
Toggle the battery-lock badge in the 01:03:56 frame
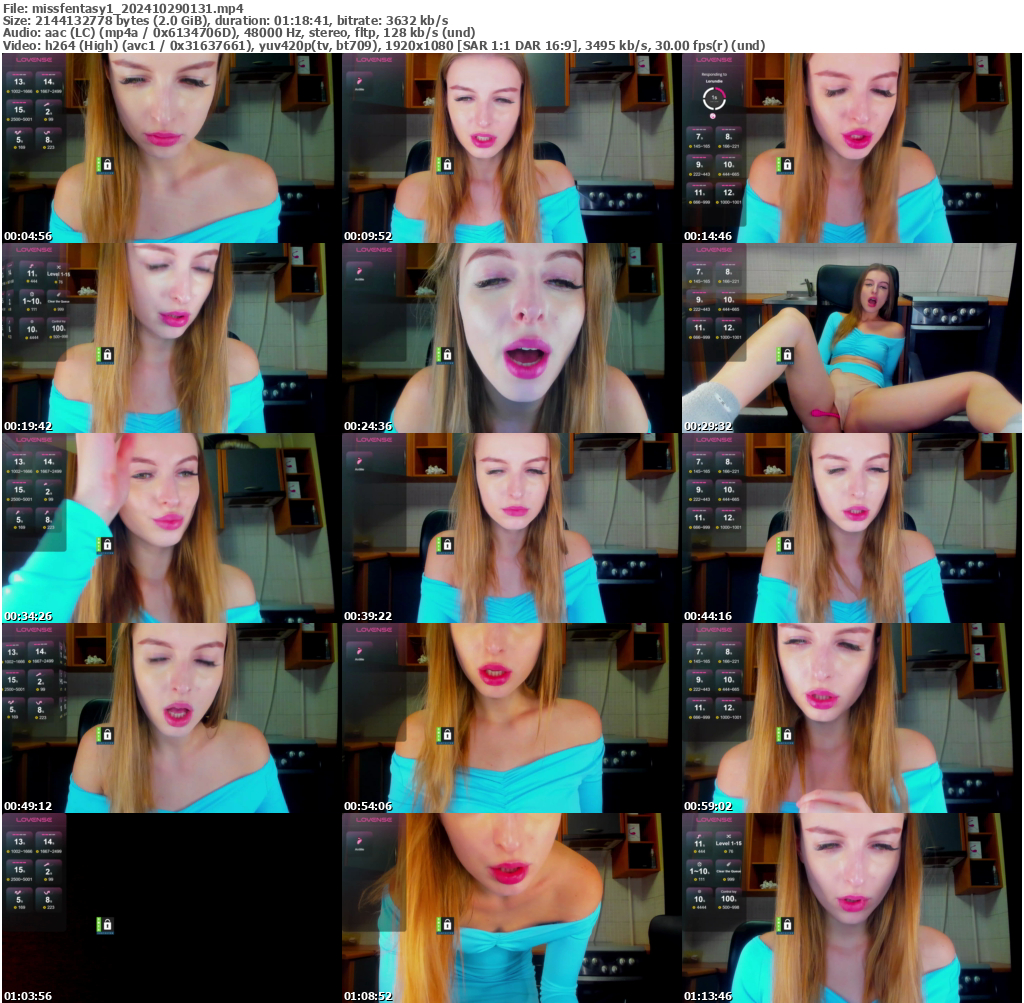[x=106, y=926]
